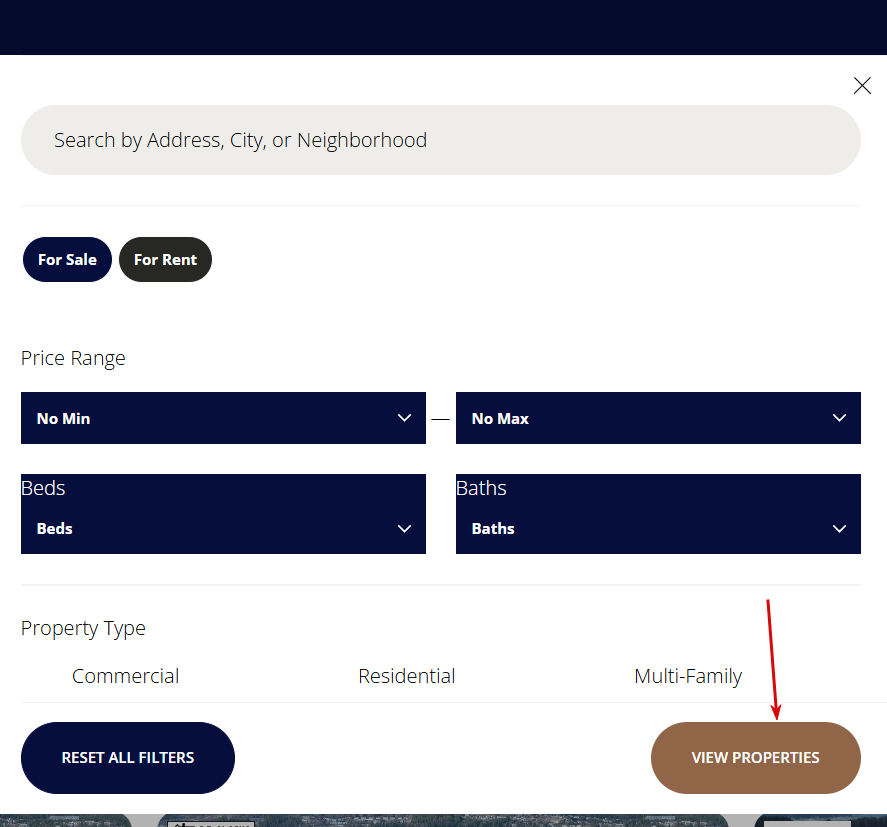Click the address, city, or neighborhood search field
Screen dimensions: 887x827
point(440,140)
